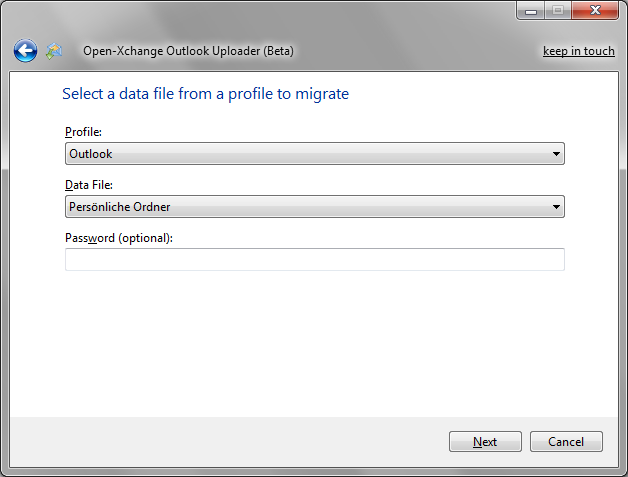This screenshot has height=477, width=628.
Task: Minimize the Uploader window
Action: (531, 10)
